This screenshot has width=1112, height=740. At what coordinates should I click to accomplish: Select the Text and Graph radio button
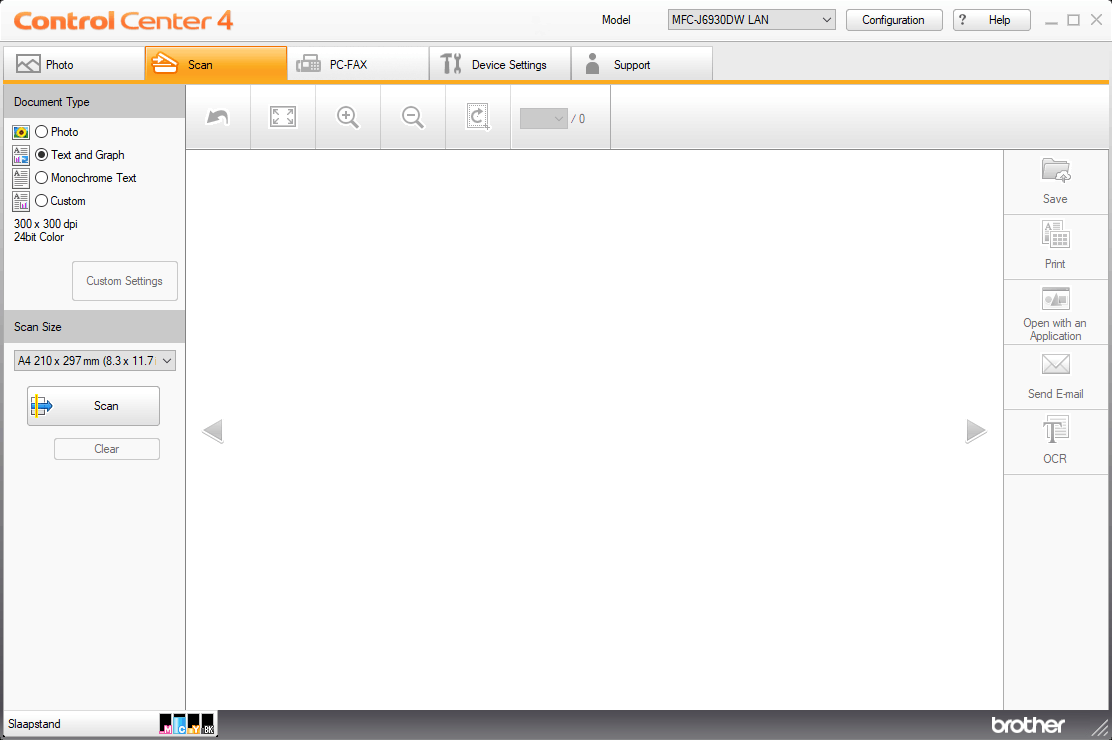click(x=42, y=155)
